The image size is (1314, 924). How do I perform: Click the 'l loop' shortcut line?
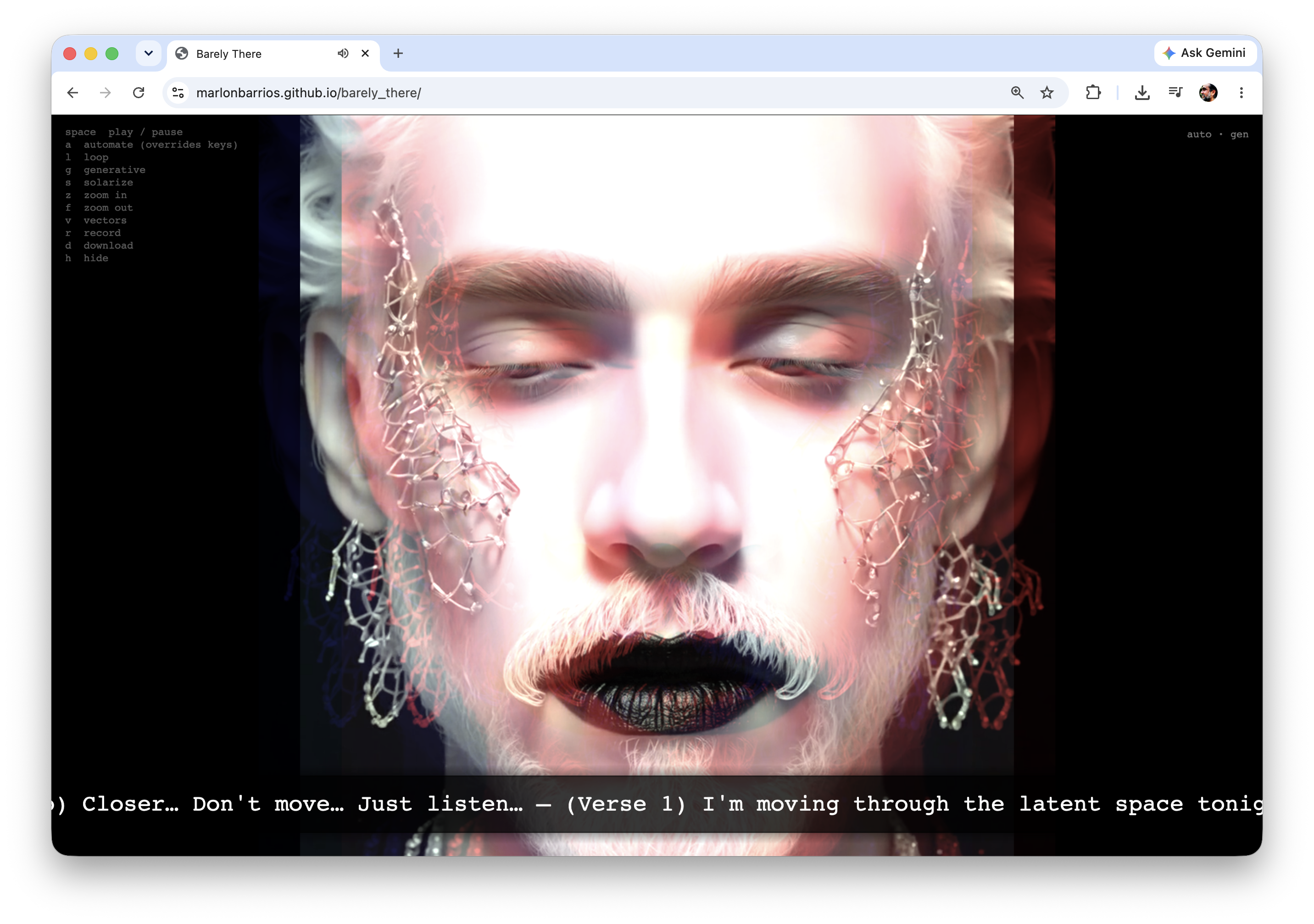tap(86, 157)
